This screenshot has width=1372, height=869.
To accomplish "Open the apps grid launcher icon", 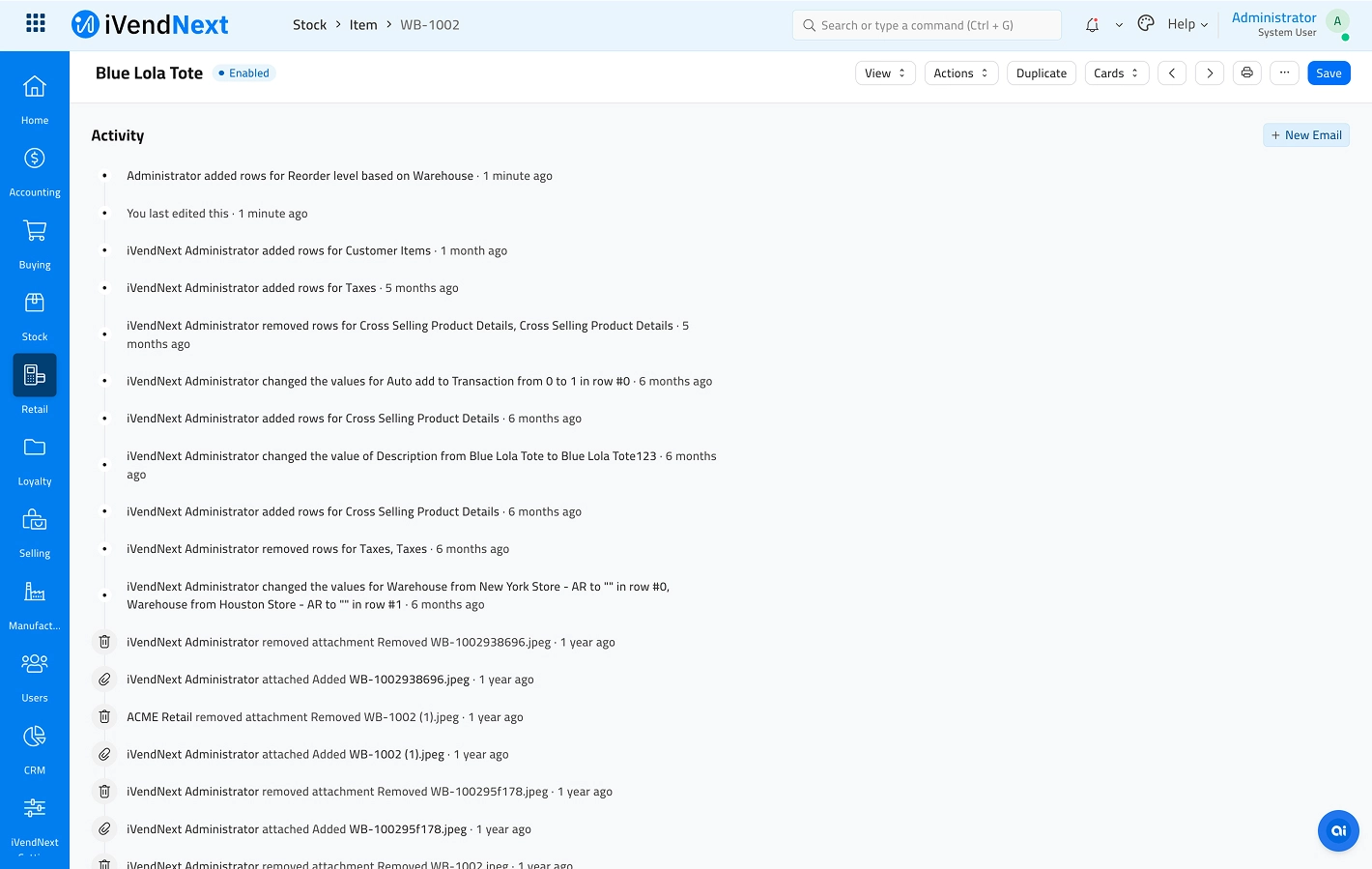I will (36, 23).
